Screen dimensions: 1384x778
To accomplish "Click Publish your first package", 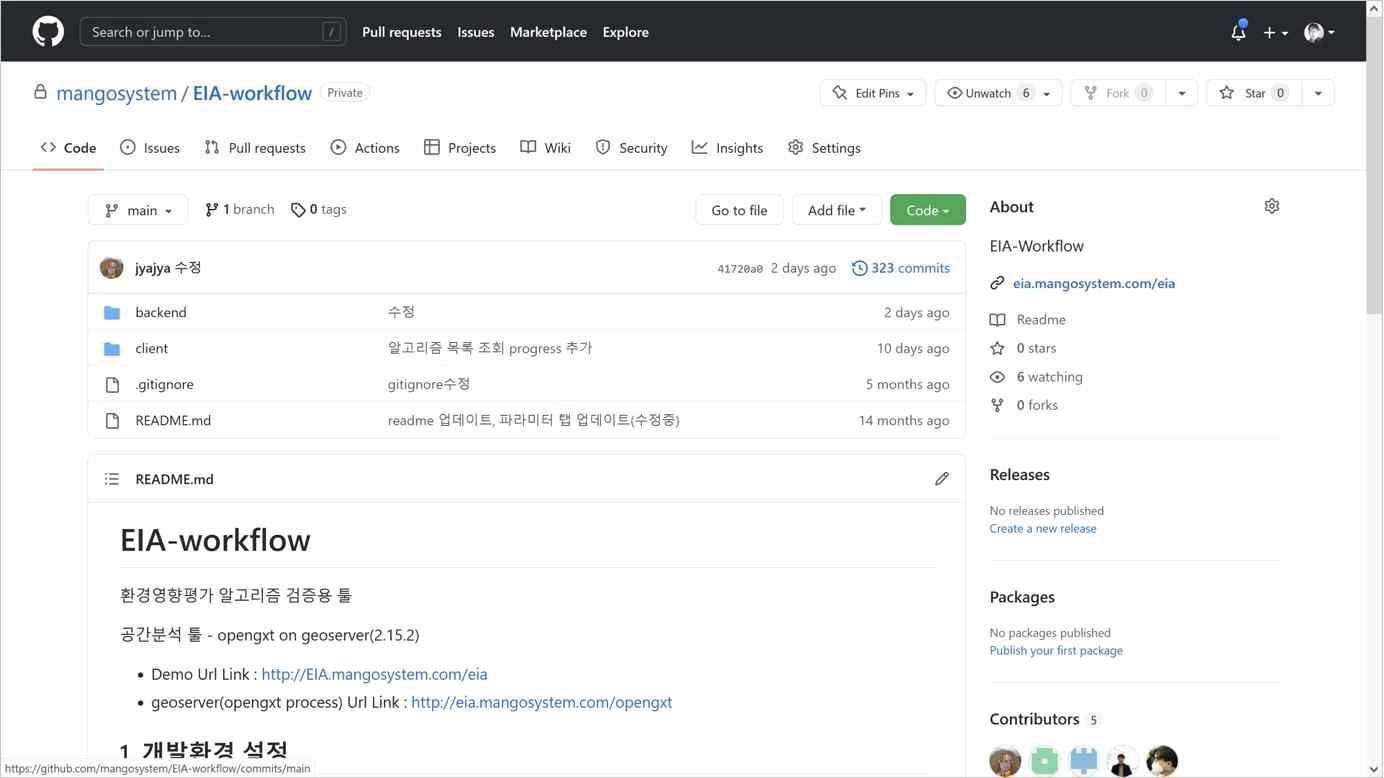I will click(1056, 650).
